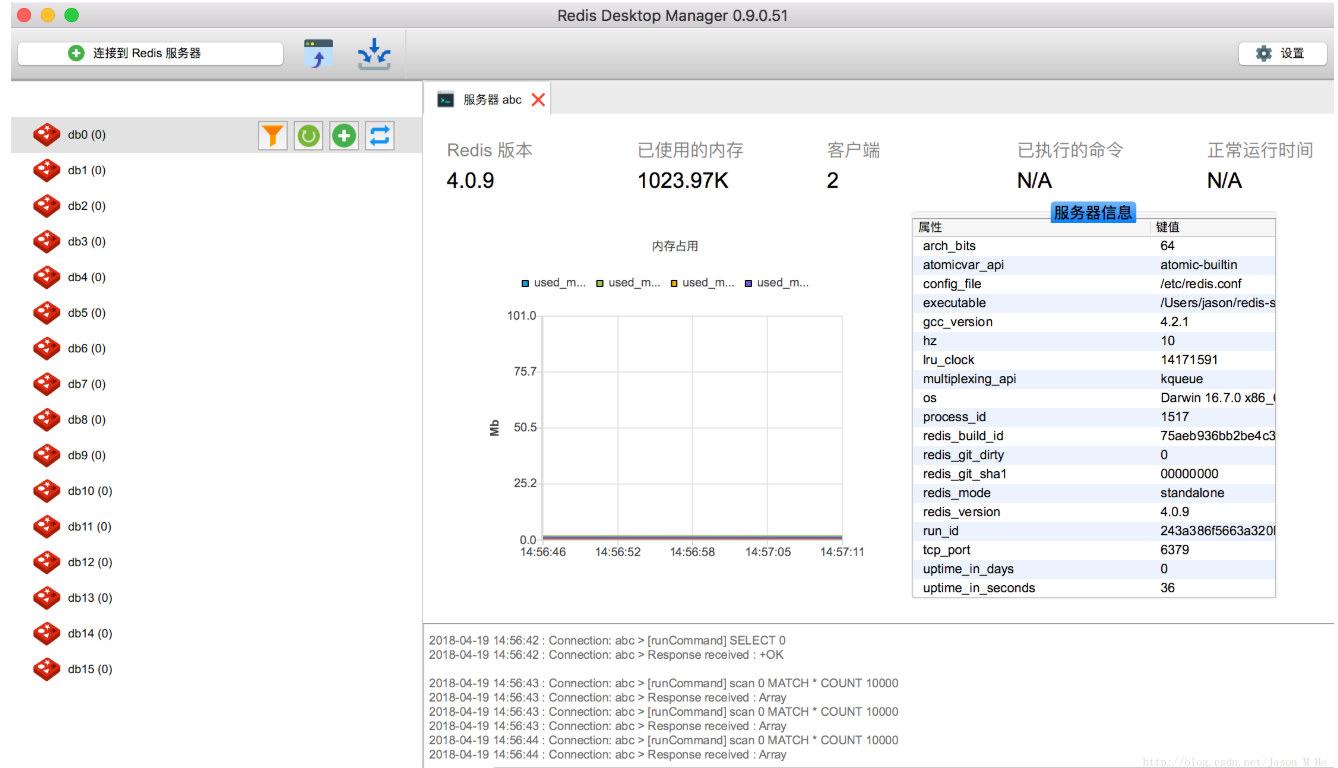The height and width of the screenshot is (768, 1338).
Task: Select the arch_bits property row
Action: (1094, 246)
